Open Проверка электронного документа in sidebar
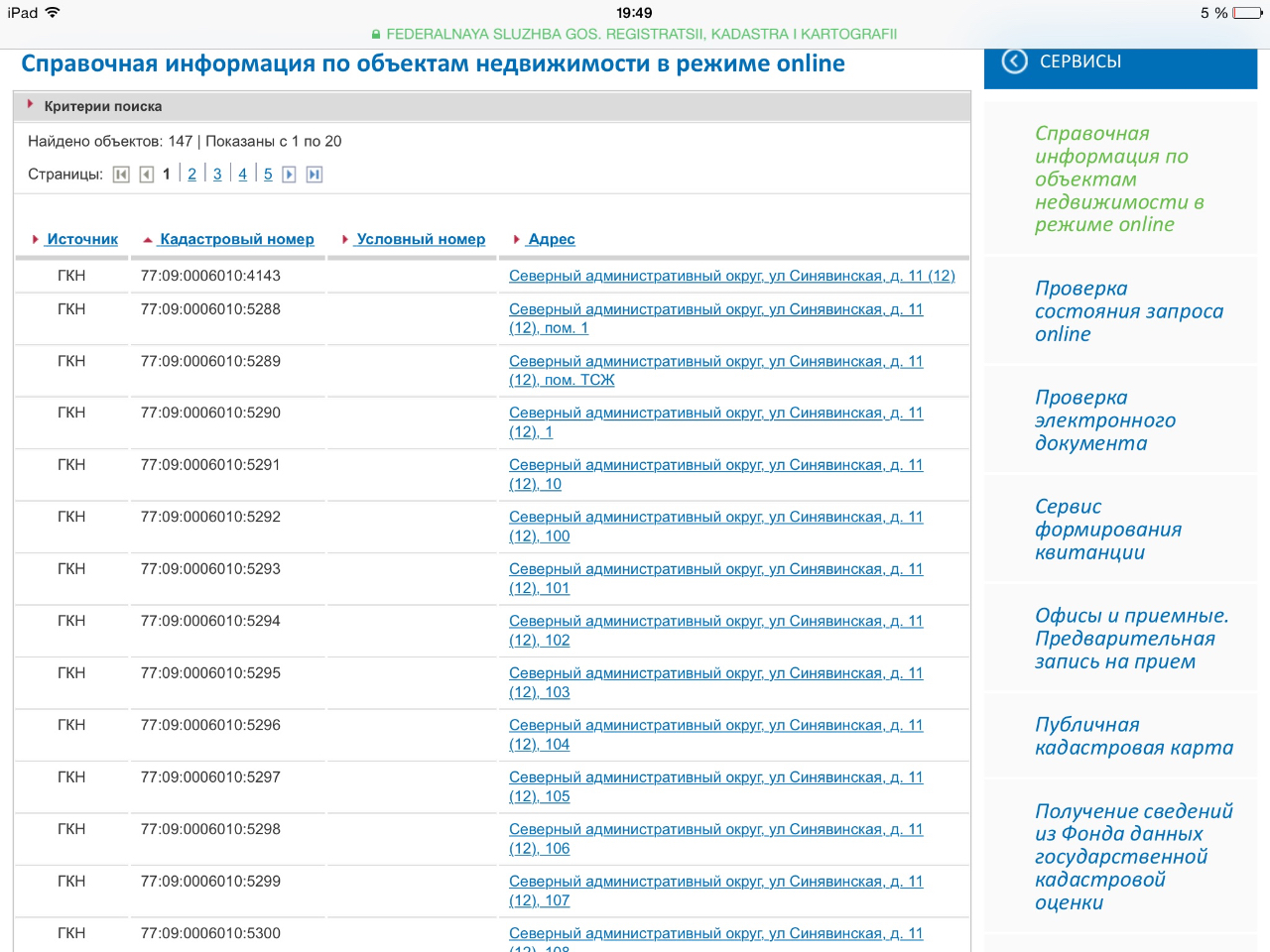Screen dimensions: 1270x952 click(x=1104, y=420)
